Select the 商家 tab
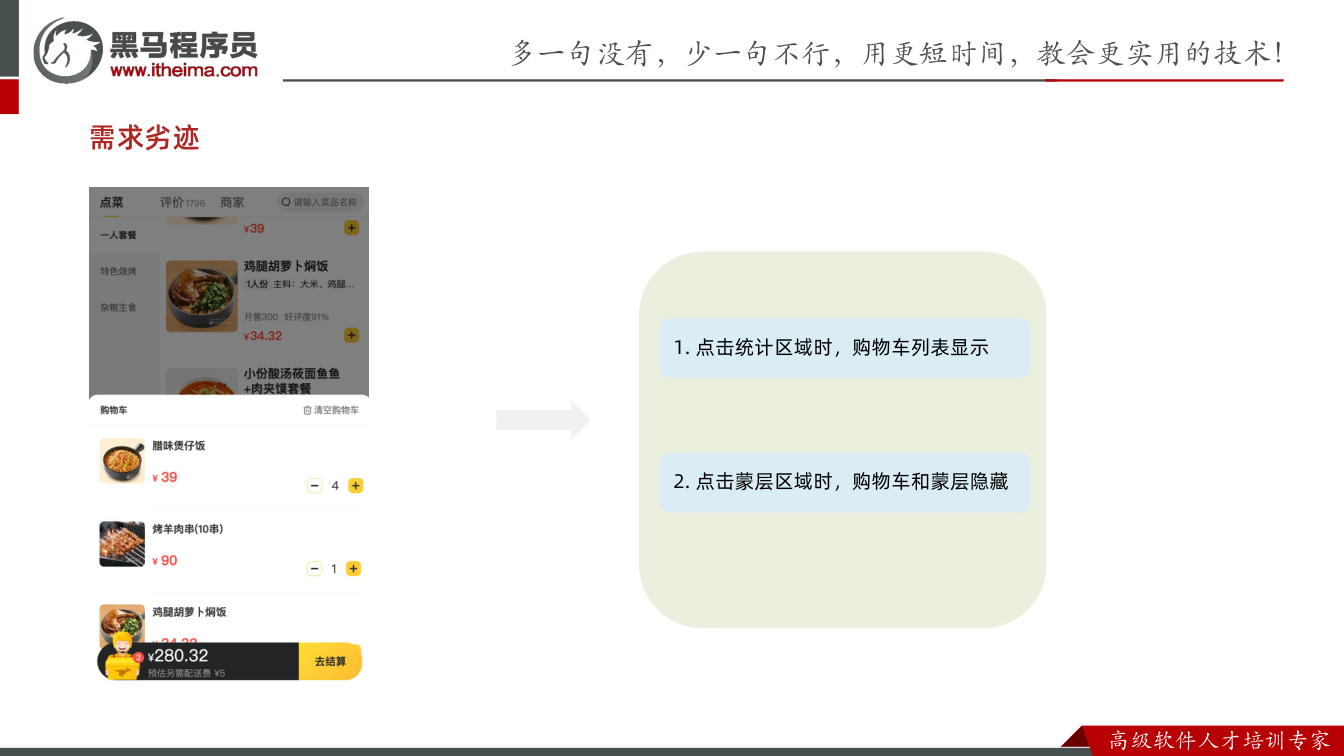This screenshot has height=756, width=1344. pyautogui.click(x=232, y=202)
